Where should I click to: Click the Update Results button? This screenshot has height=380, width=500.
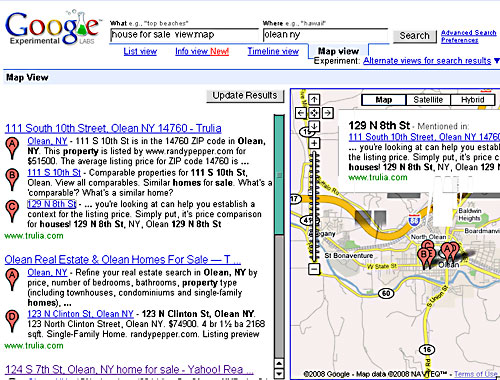point(245,96)
